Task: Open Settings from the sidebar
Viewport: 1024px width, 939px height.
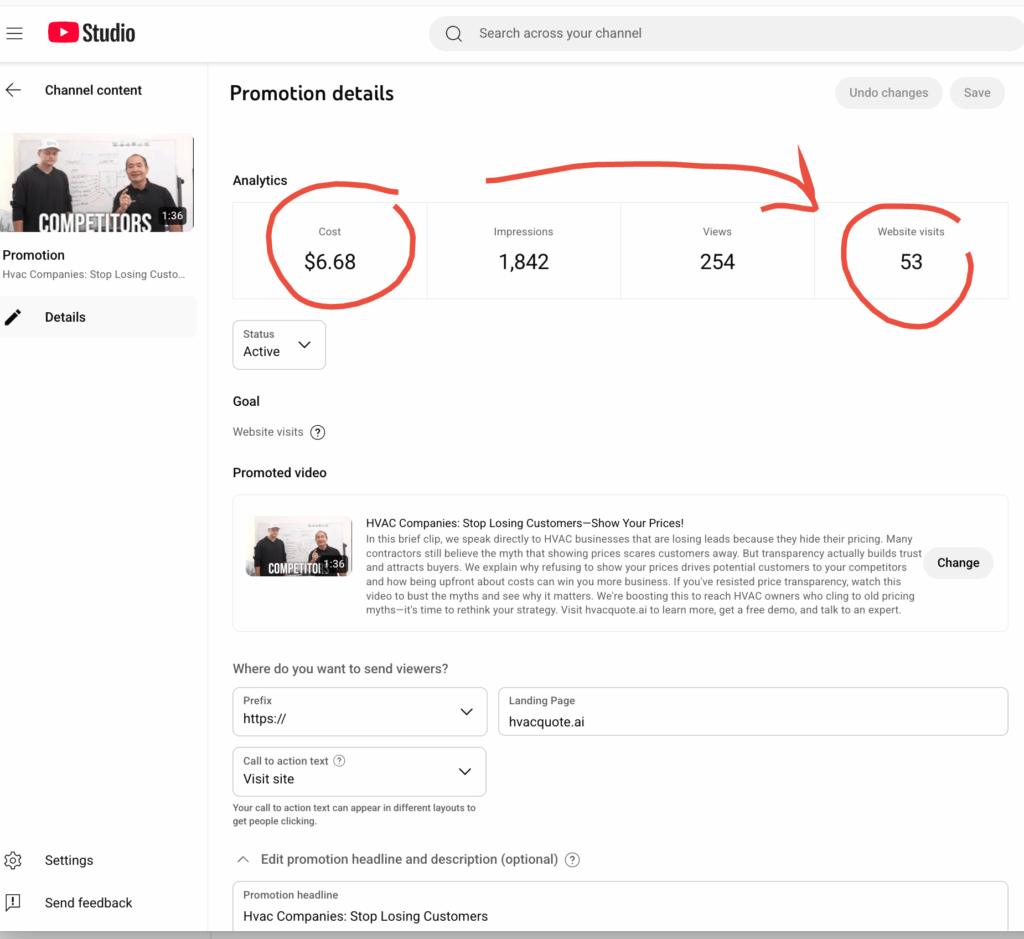Action: tap(69, 860)
